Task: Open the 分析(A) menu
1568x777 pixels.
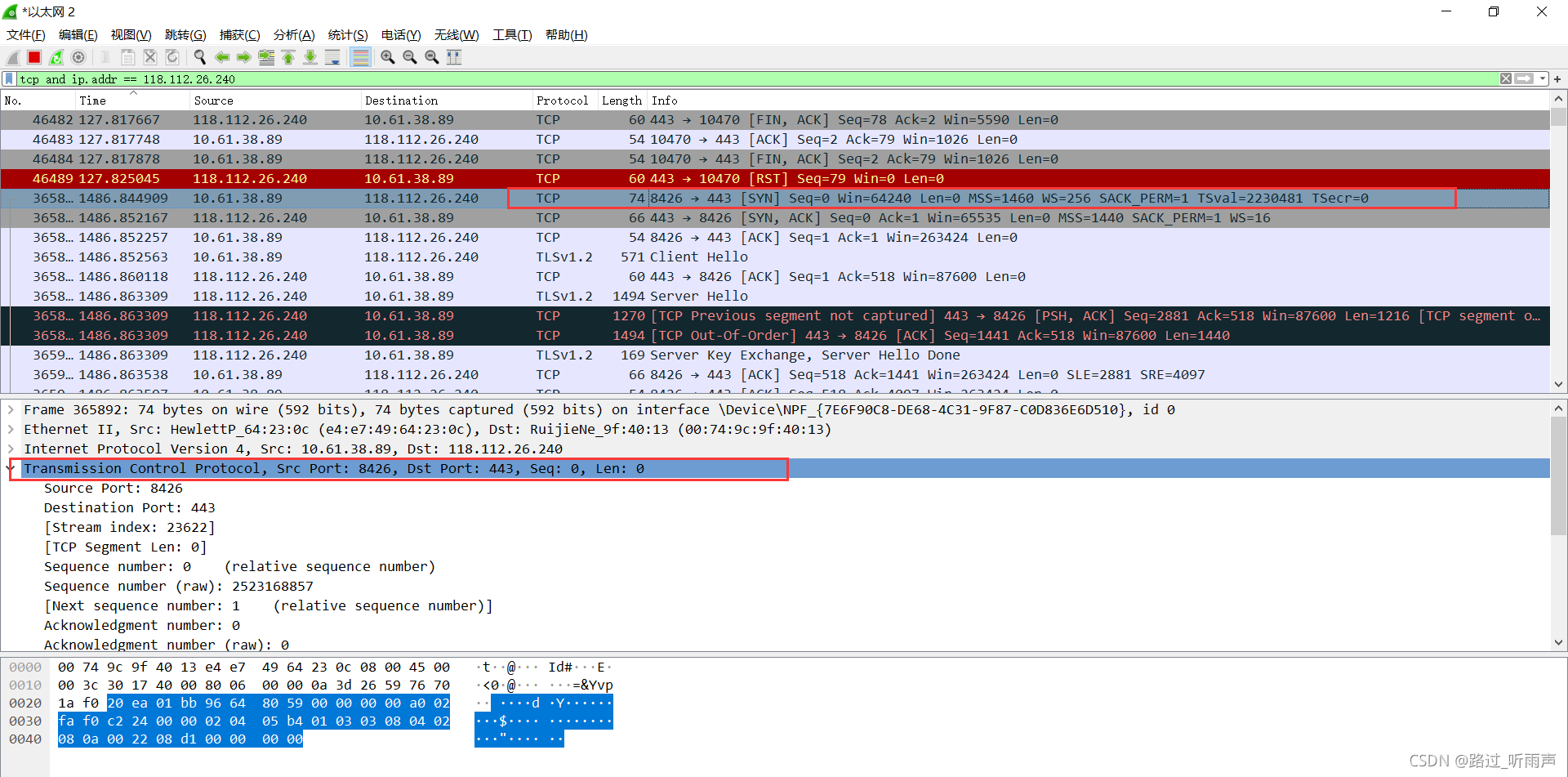Action: click(x=293, y=35)
